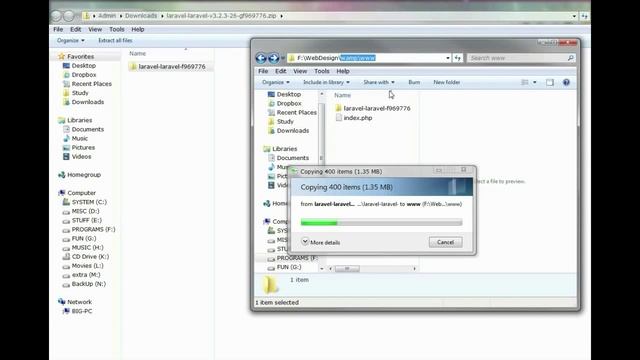Open PROGRAMS (F:) drive in zip window sidebar

[89, 229]
